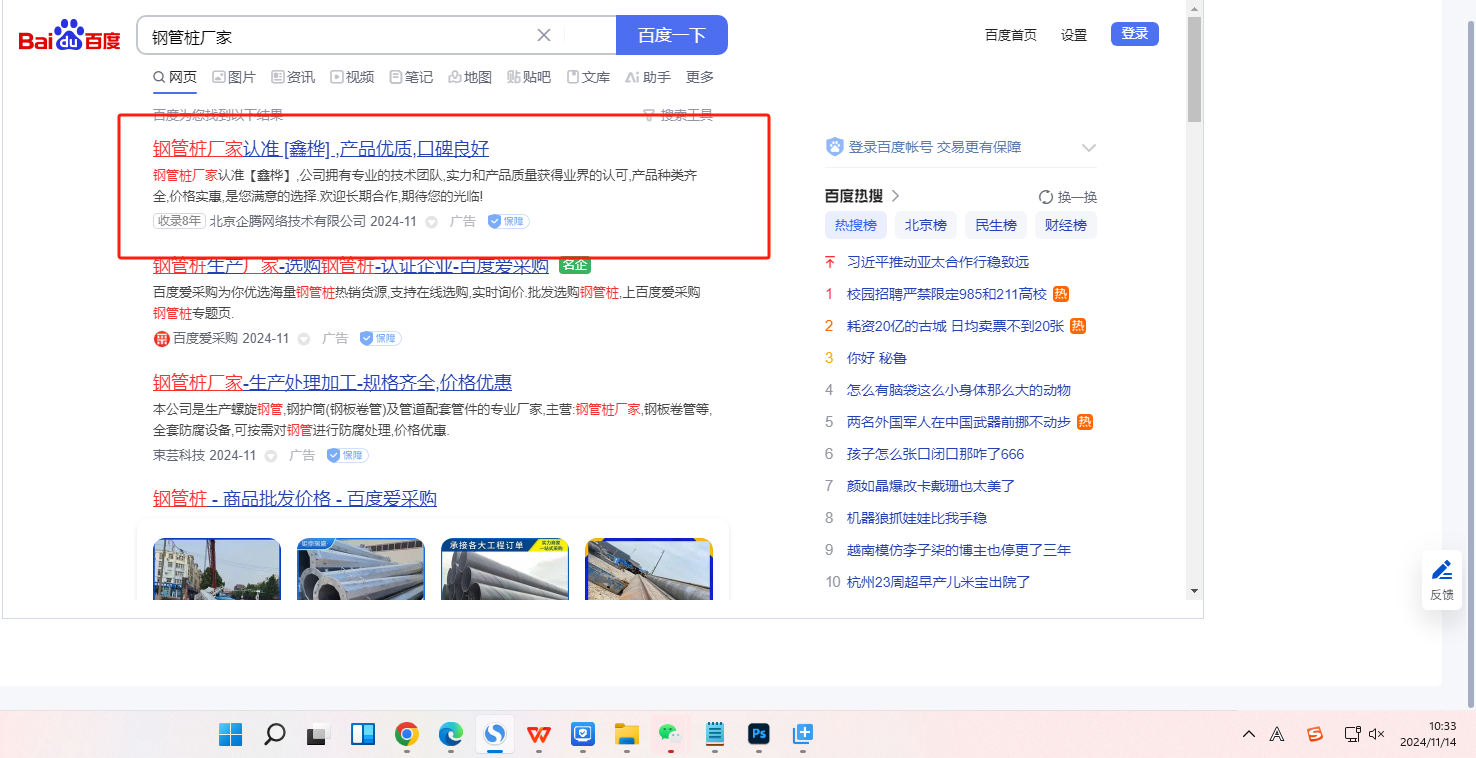Clear the search box with the X icon
The width and height of the screenshot is (1476, 758).
click(x=544, y=35)
